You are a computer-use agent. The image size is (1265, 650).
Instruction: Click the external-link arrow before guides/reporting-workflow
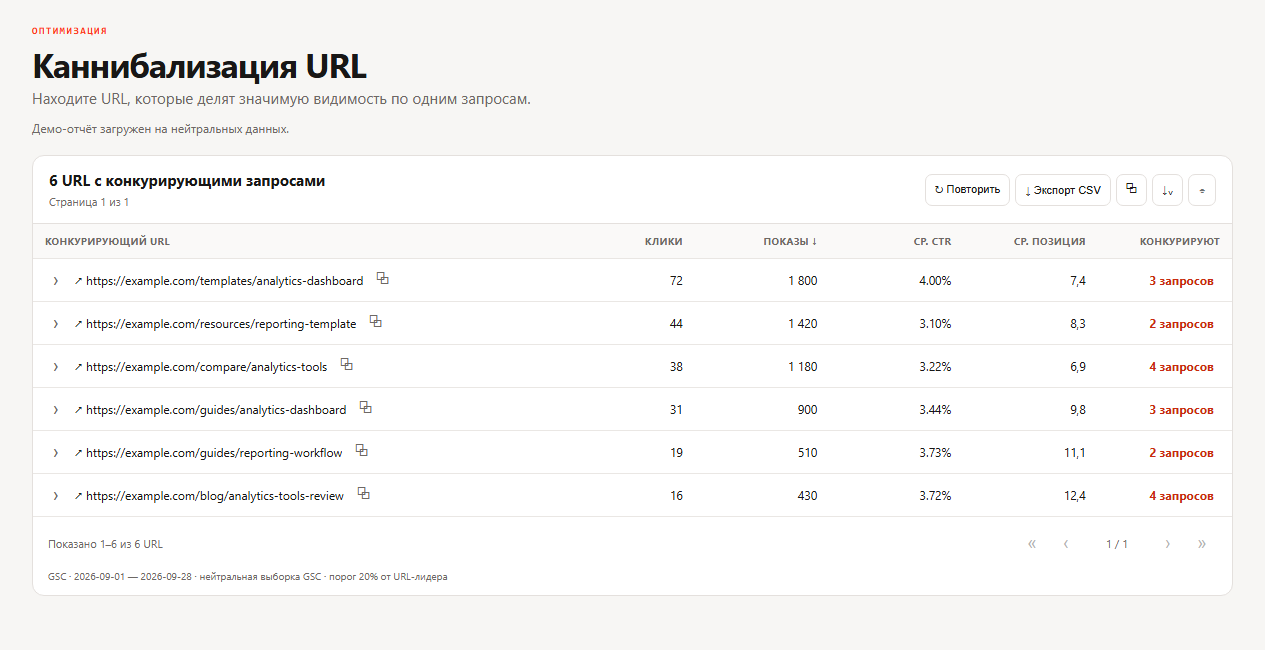pyautogui.click(x=78, y=453)
